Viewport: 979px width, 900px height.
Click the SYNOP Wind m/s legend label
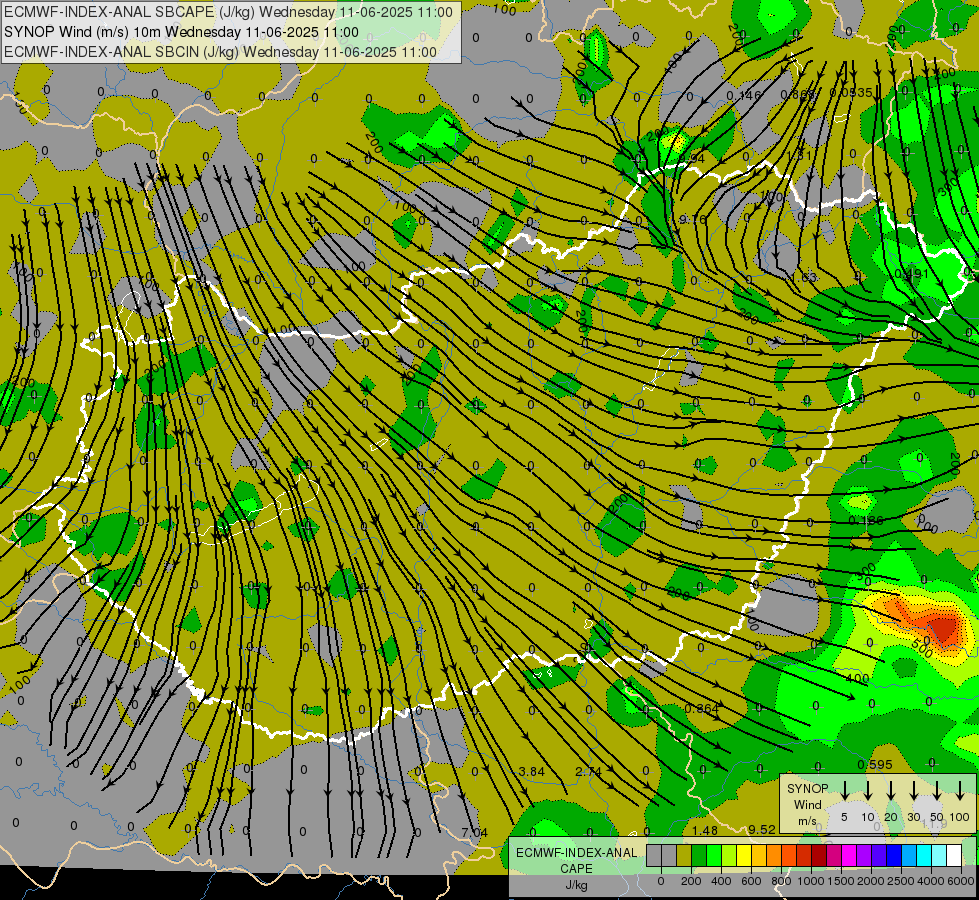(x=807, y=804)
